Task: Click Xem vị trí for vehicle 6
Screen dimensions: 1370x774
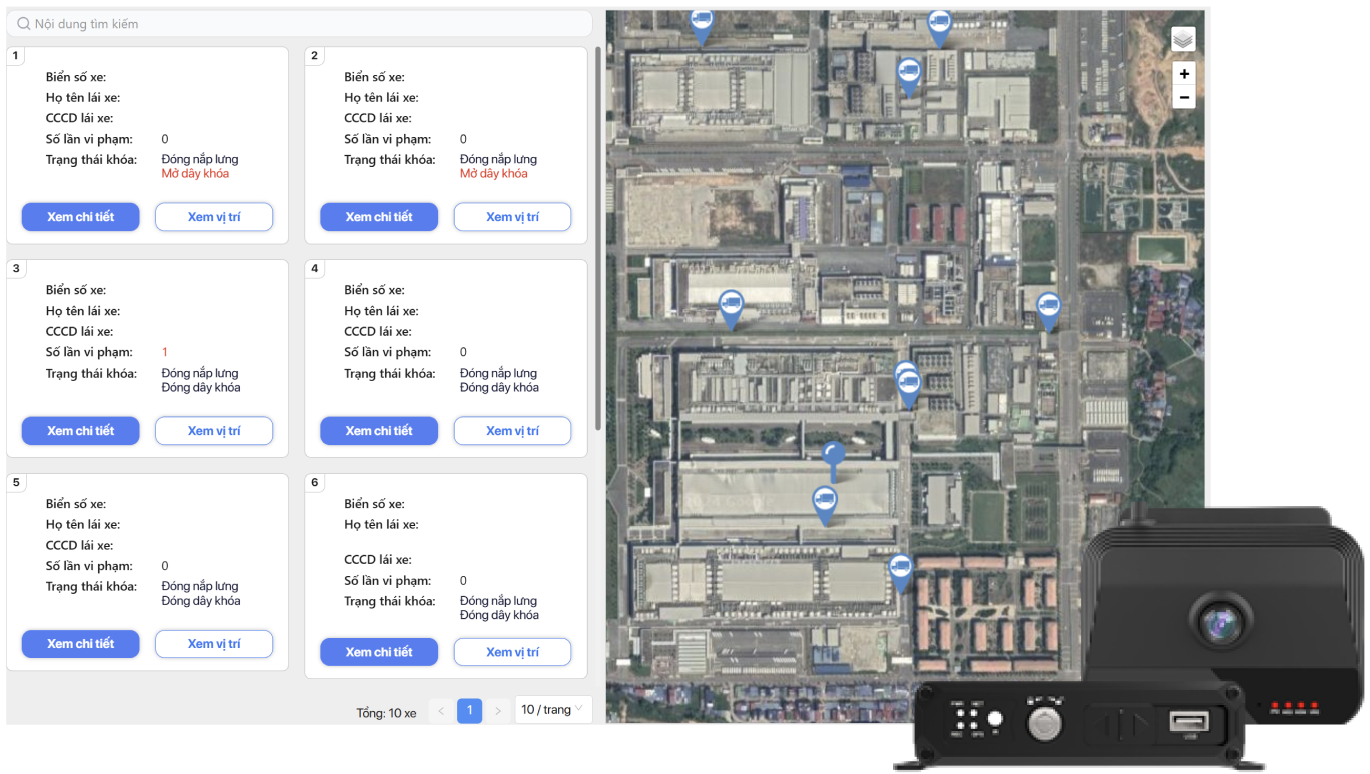Action: pos(512,652)
